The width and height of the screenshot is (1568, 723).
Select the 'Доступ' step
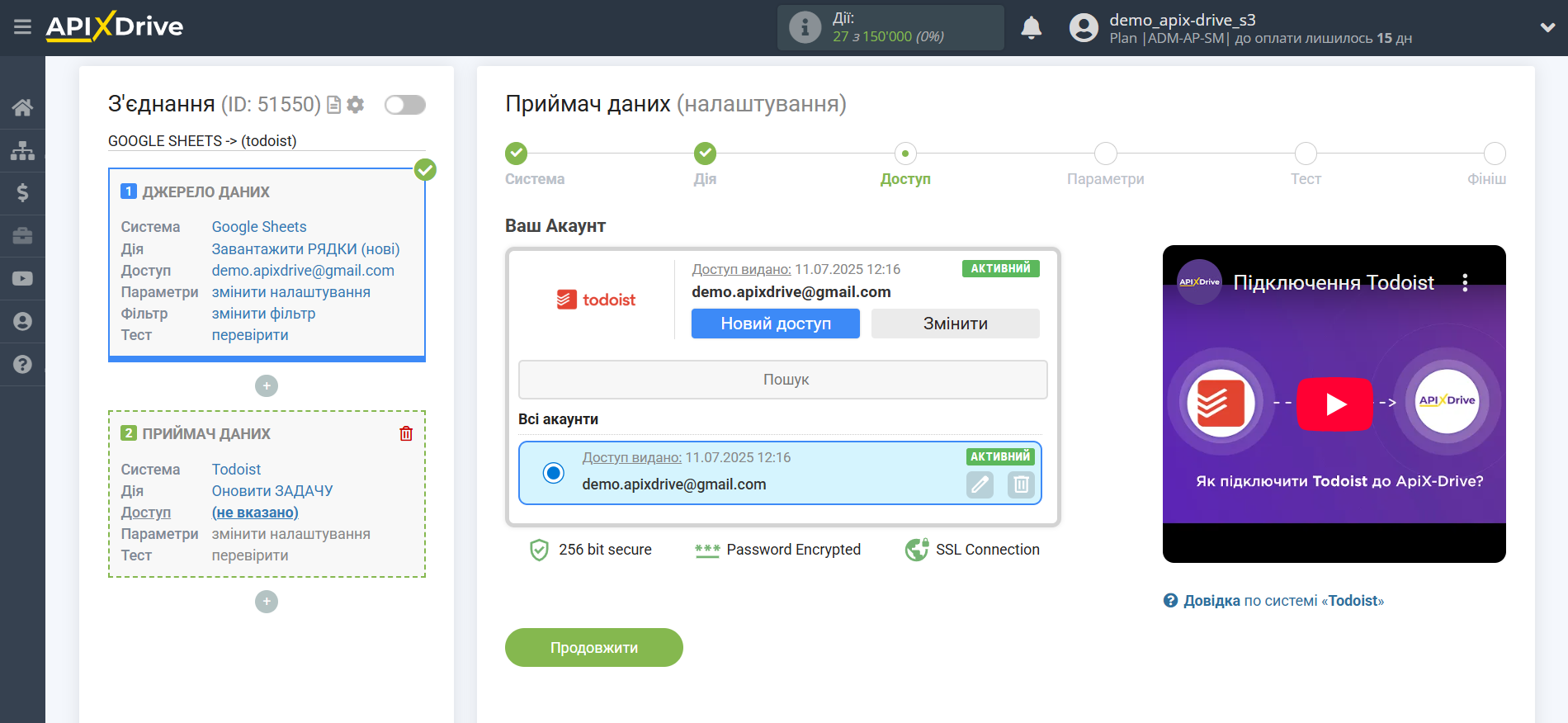tap(905, 154)
